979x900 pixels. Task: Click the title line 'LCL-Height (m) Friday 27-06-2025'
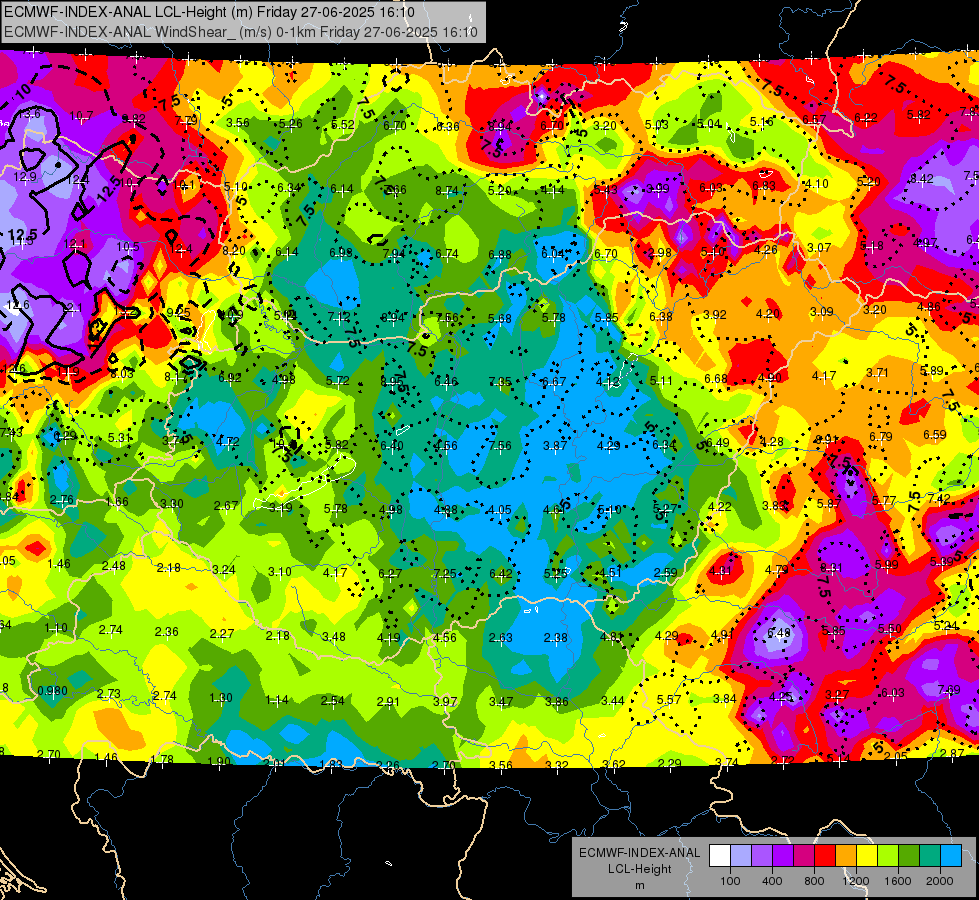pyautogui.click(x=265, y=12)
